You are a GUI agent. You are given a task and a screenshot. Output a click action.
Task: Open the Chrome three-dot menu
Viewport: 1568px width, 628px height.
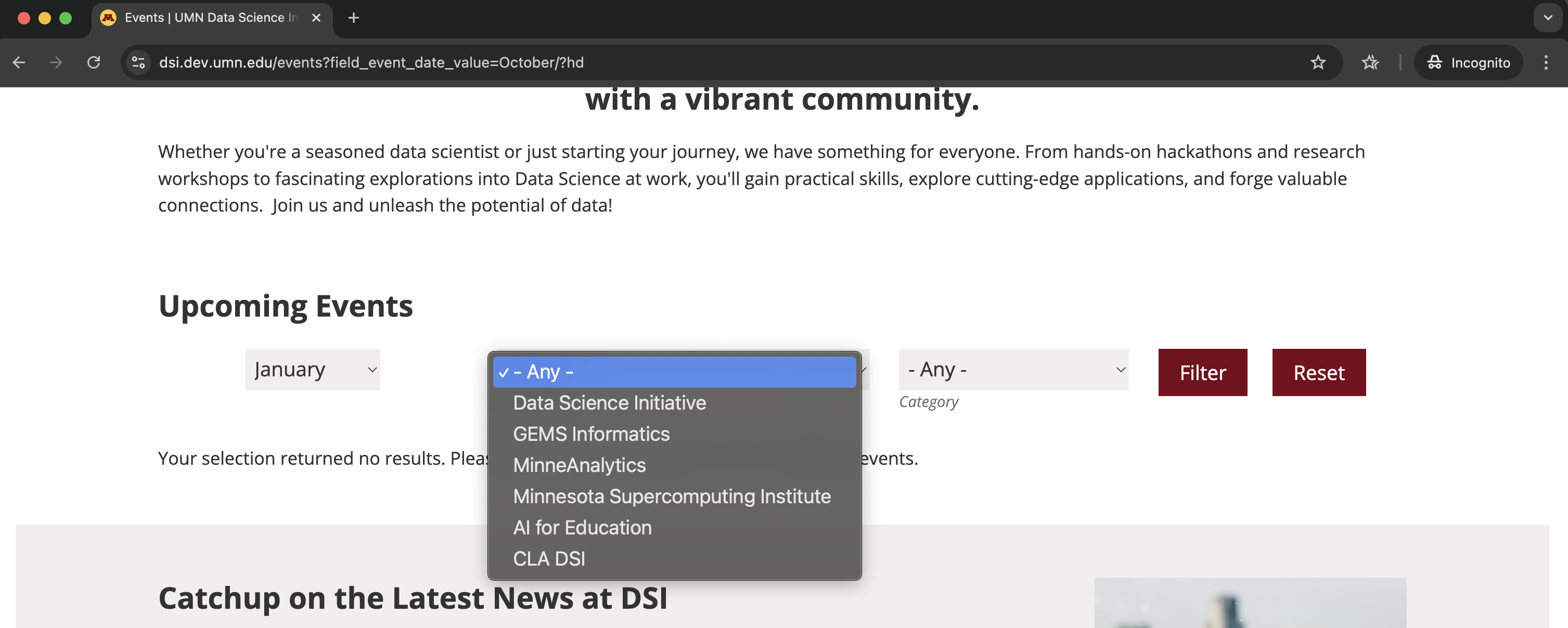[x=1546, y=63]
